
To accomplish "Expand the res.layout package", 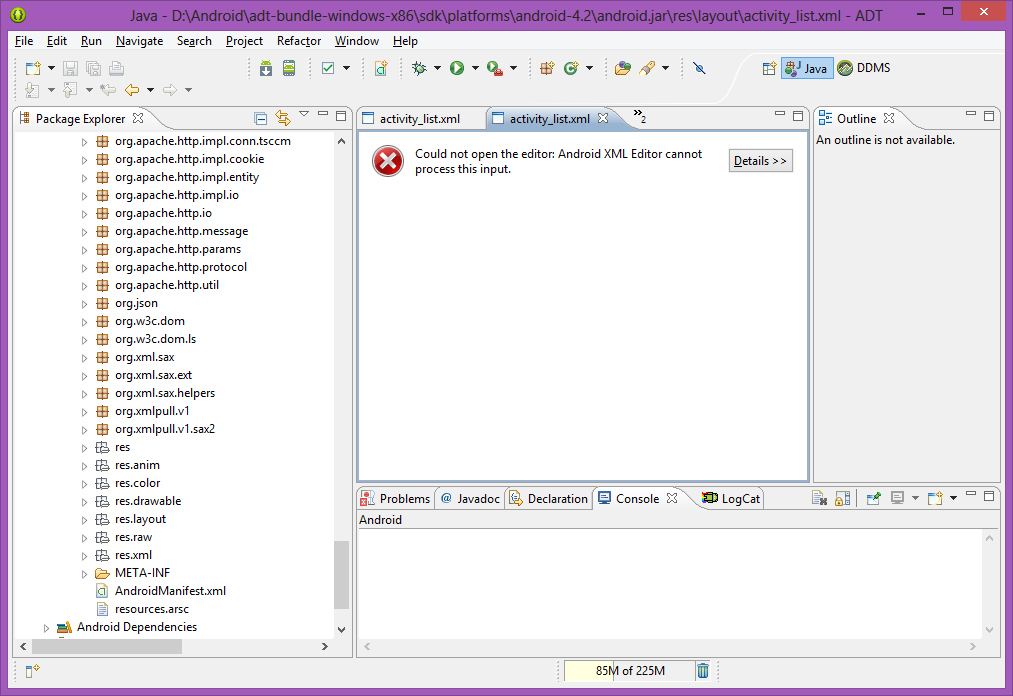I will (x=84, y=520).
